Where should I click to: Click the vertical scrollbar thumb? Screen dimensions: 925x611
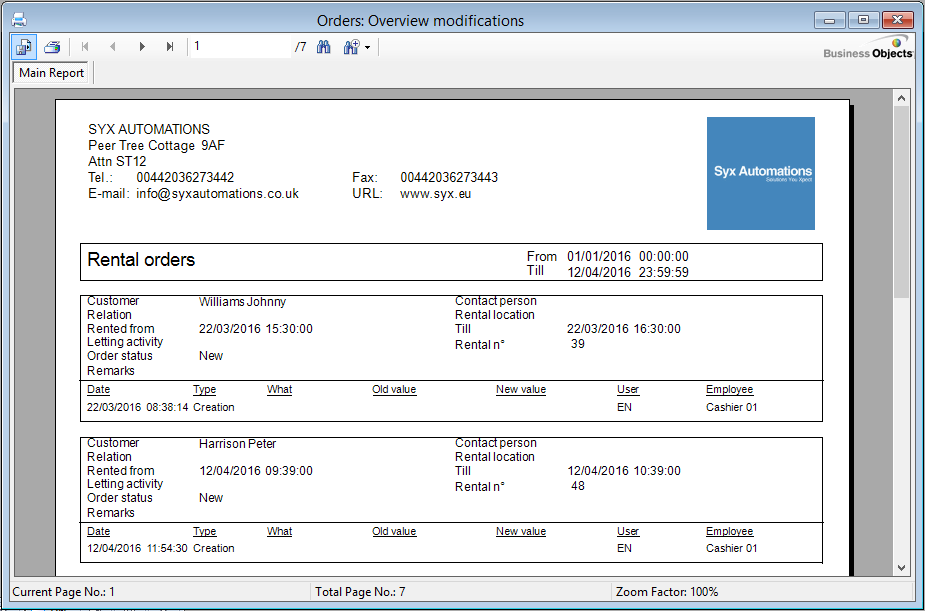point(901,200)
